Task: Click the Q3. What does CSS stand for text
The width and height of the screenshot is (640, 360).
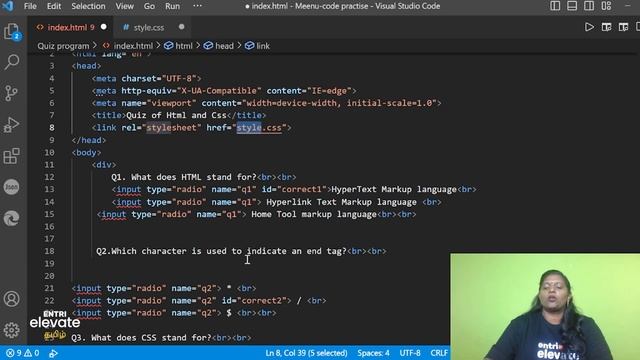Action: click(141, 338)
